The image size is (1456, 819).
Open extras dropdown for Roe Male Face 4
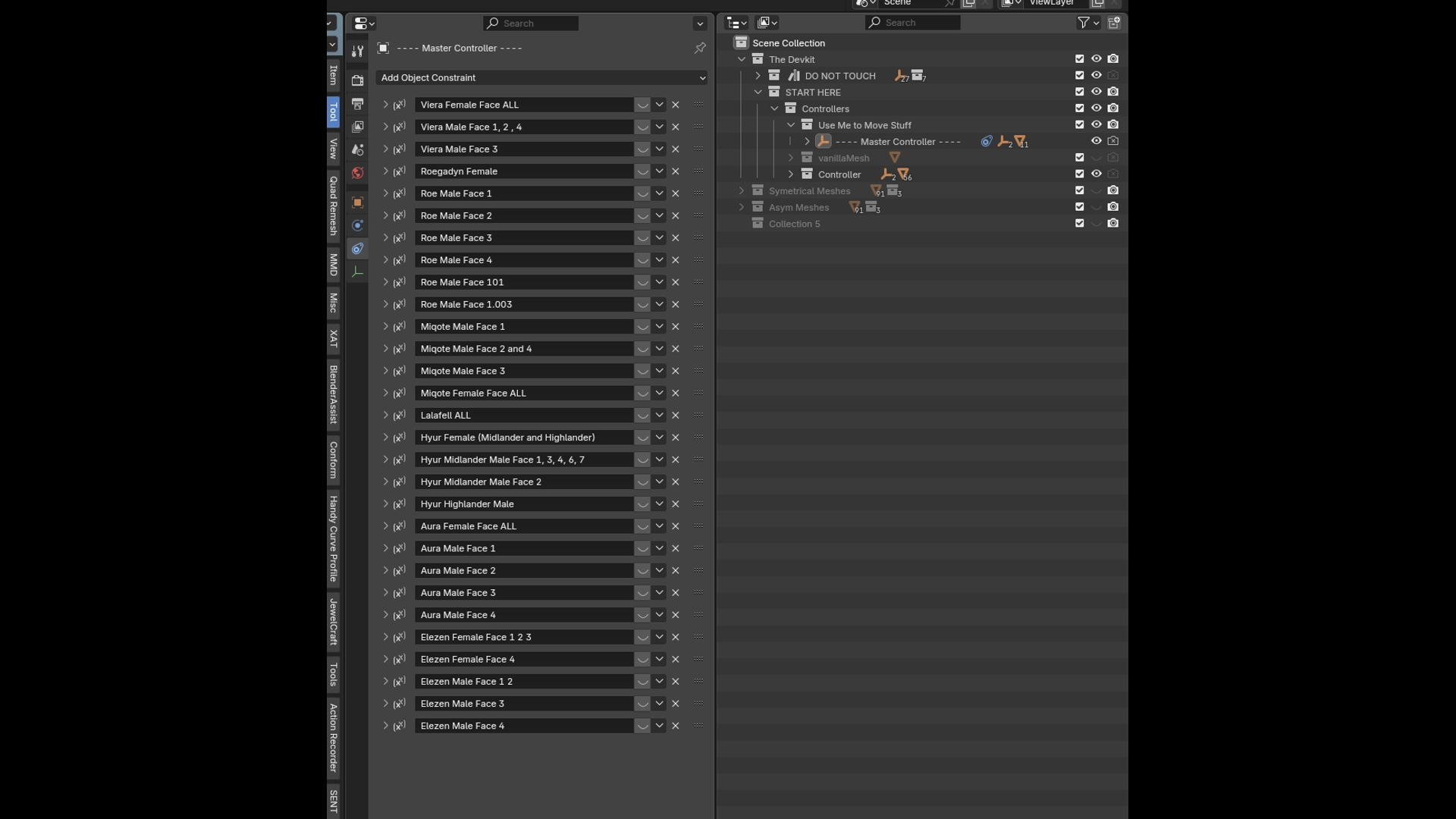(659, 260)
